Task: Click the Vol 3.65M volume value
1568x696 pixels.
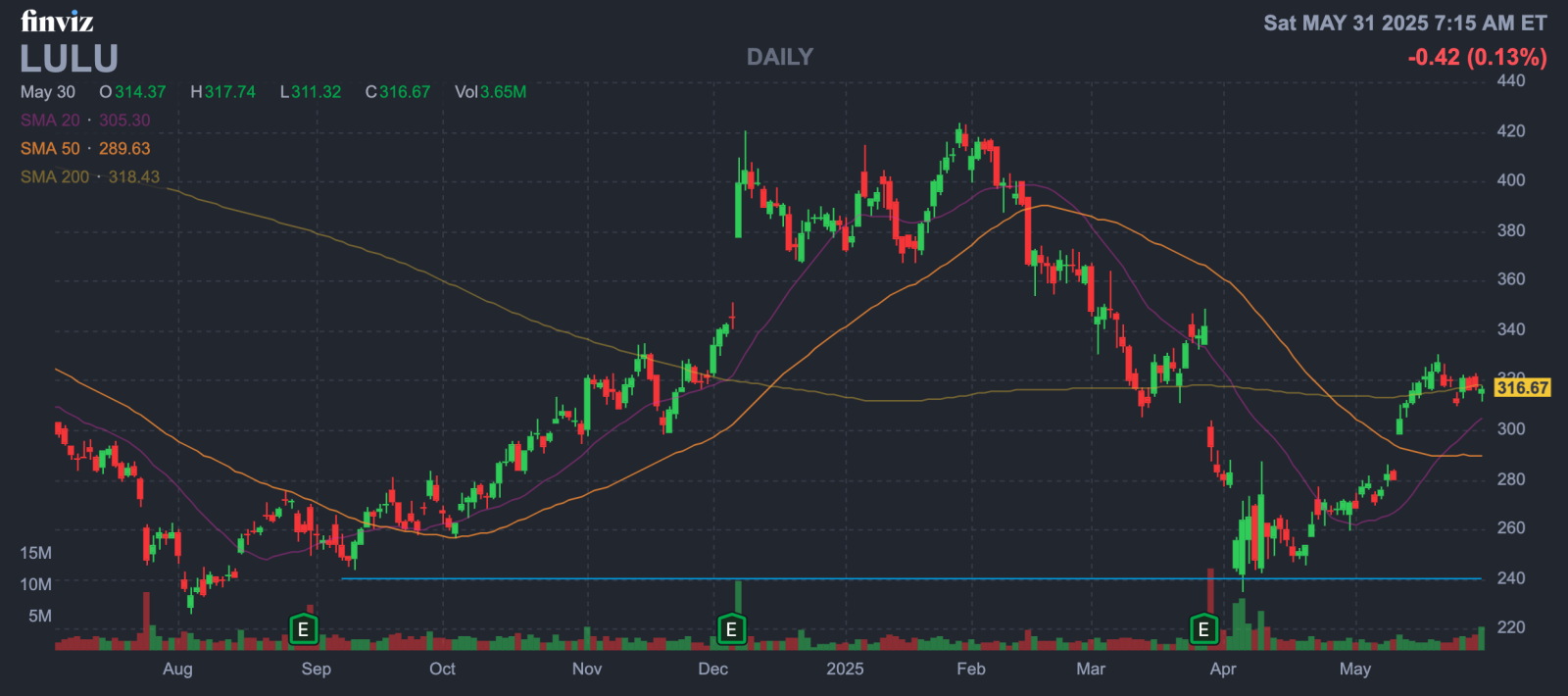Action: (x=490, y=91)
